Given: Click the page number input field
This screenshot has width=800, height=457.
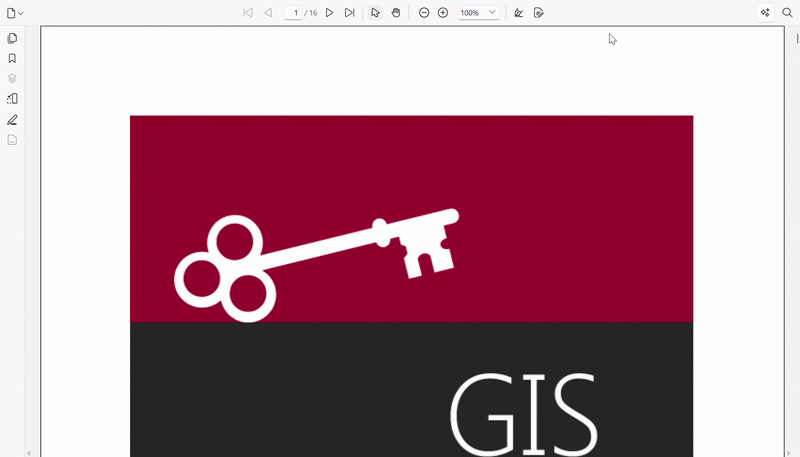Looking at the screenshot, I should click(293, 13).
